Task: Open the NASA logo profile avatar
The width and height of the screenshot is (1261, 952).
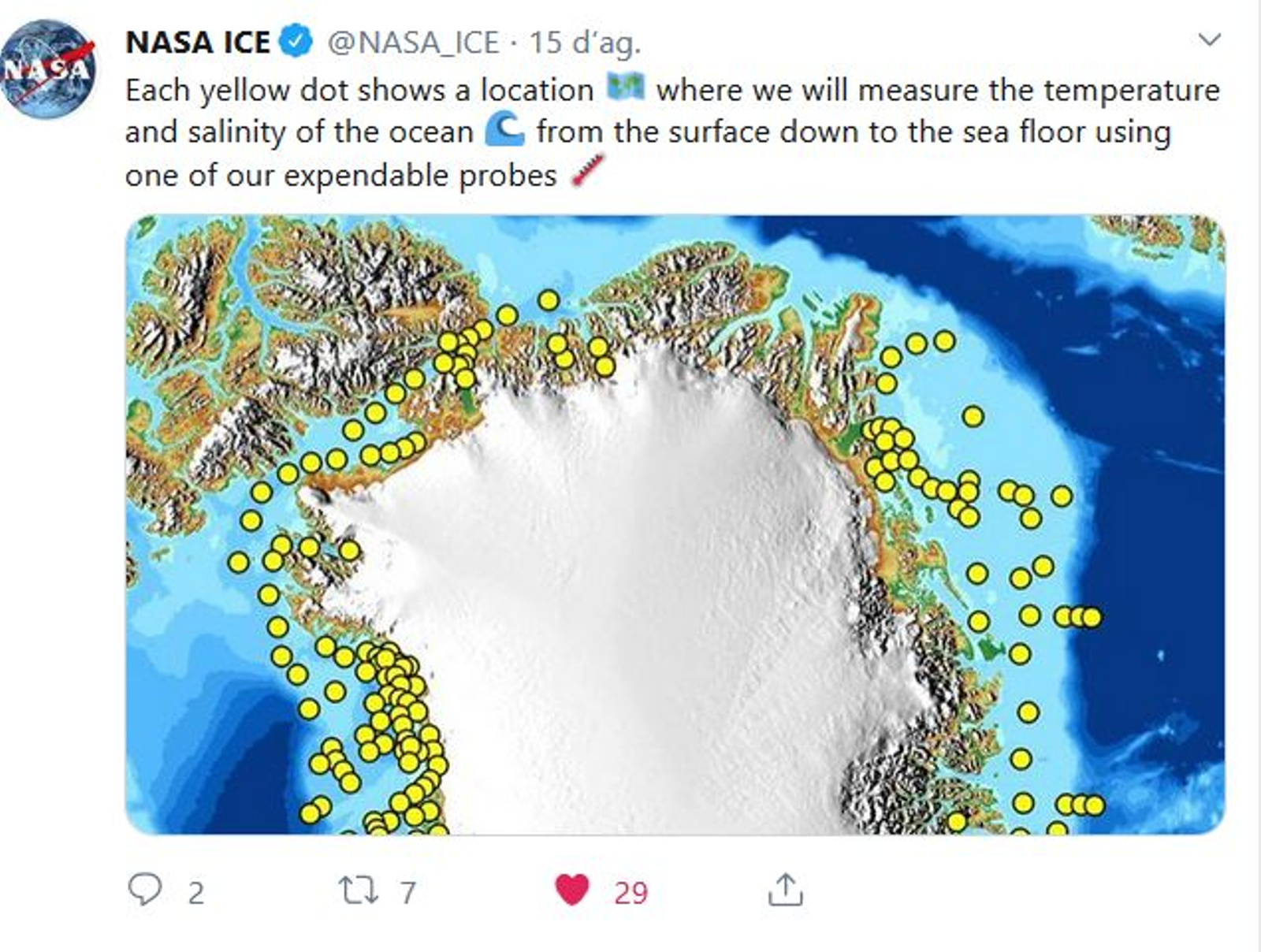Action: pos(47,69)
